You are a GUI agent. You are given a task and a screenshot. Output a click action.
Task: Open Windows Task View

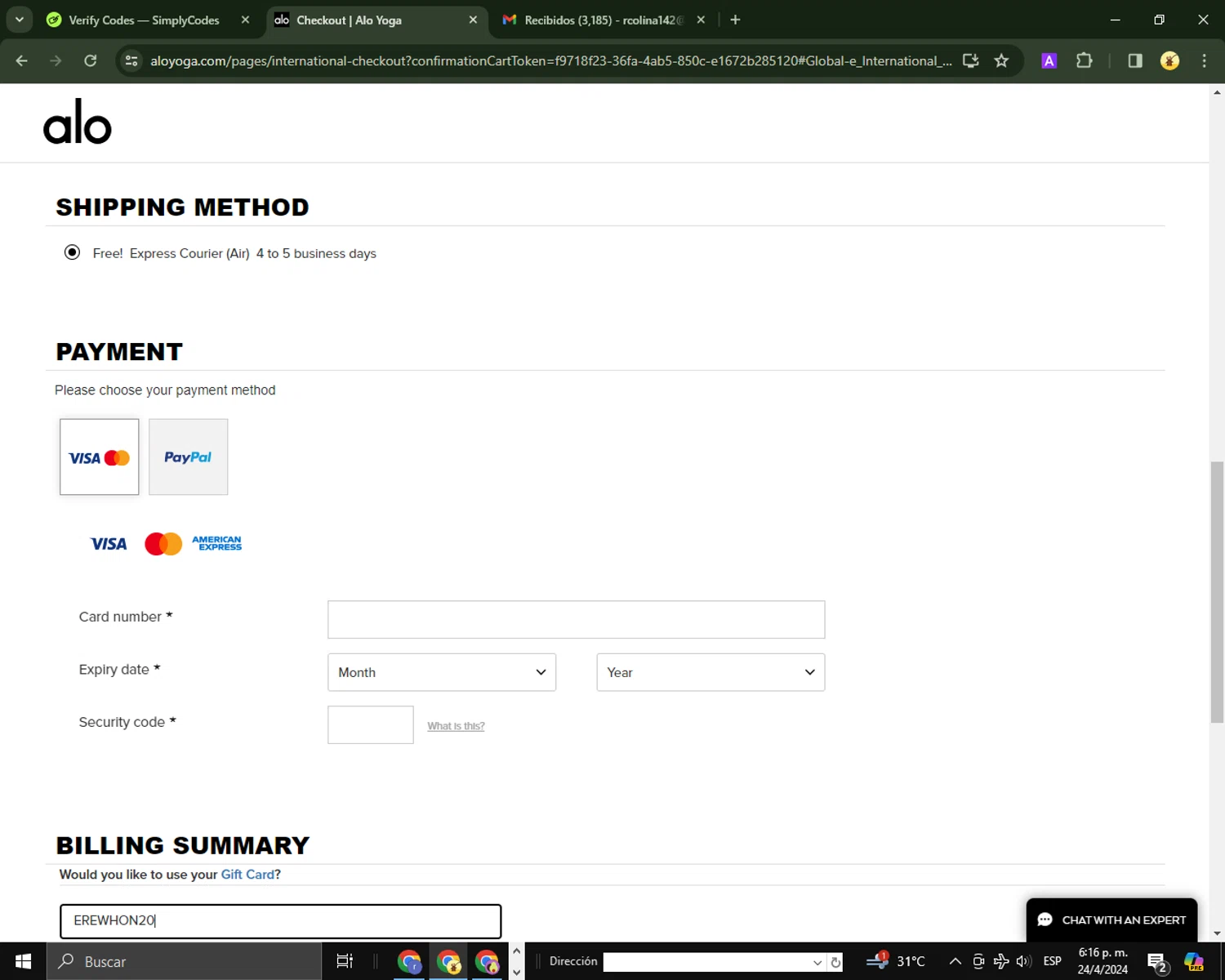pyautogui.click(x=345, y=961)
